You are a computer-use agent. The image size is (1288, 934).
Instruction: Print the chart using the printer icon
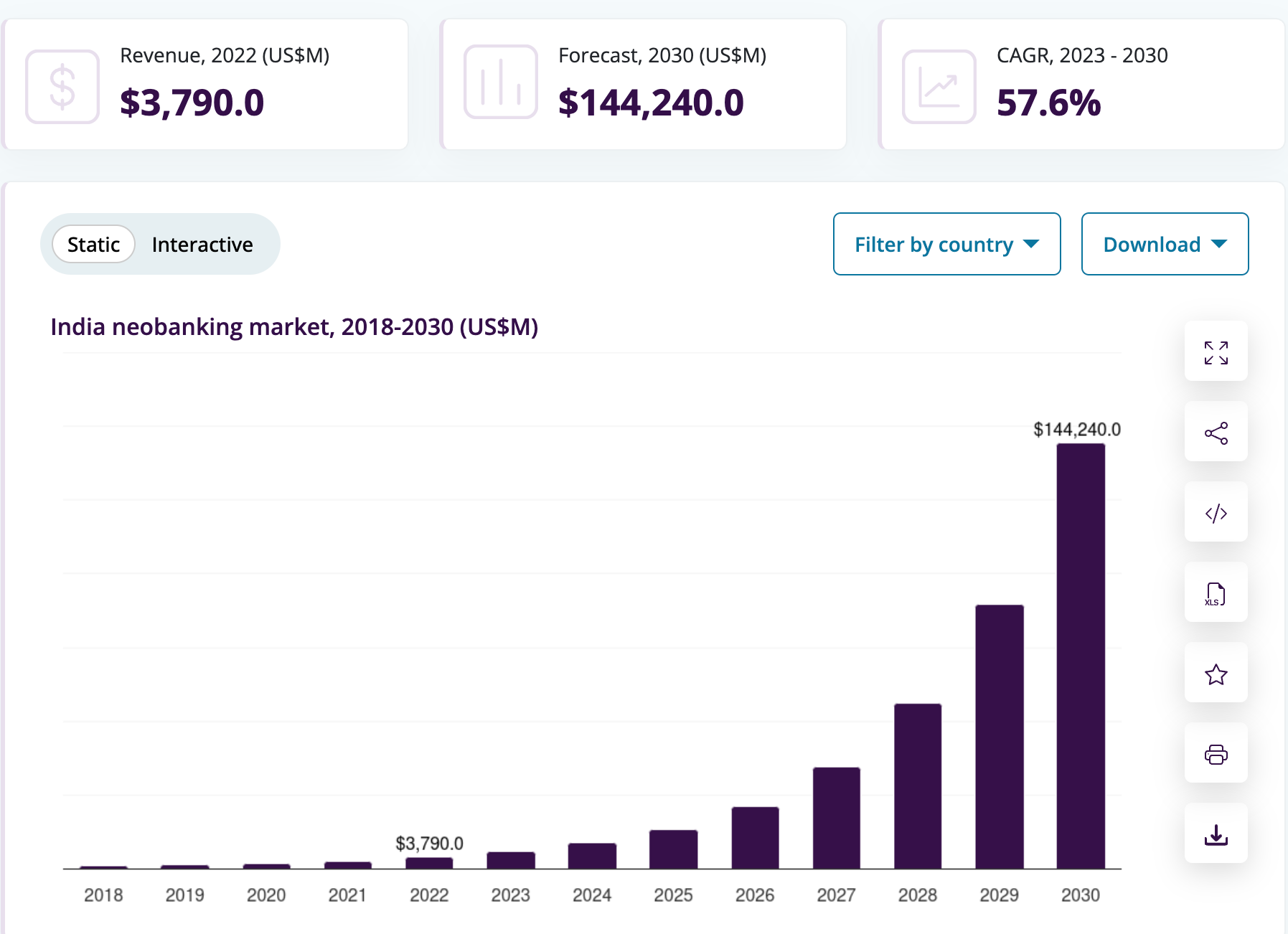(1216, 754)
